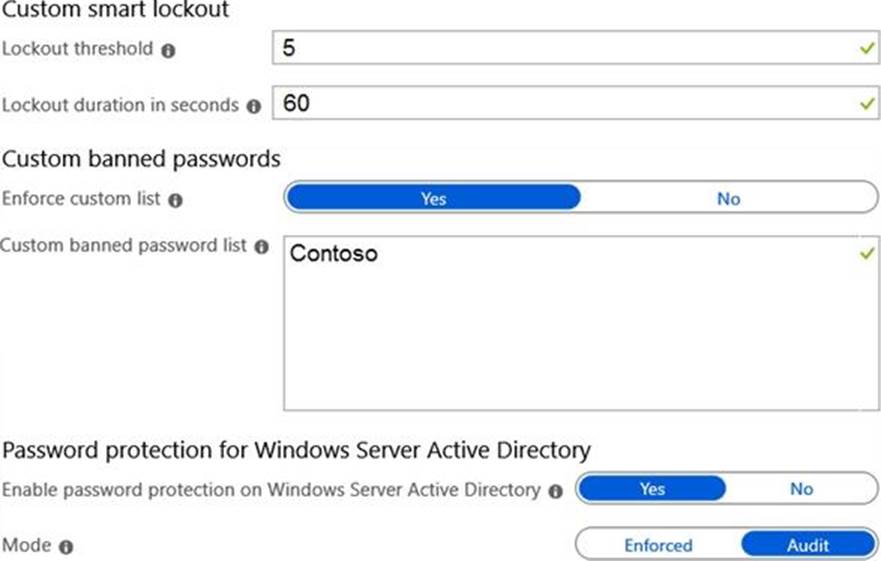The height and width of the screenshot is (561, 881).
Task: Click green checkmark in banned password list box
Action: (x=866, y=254)
